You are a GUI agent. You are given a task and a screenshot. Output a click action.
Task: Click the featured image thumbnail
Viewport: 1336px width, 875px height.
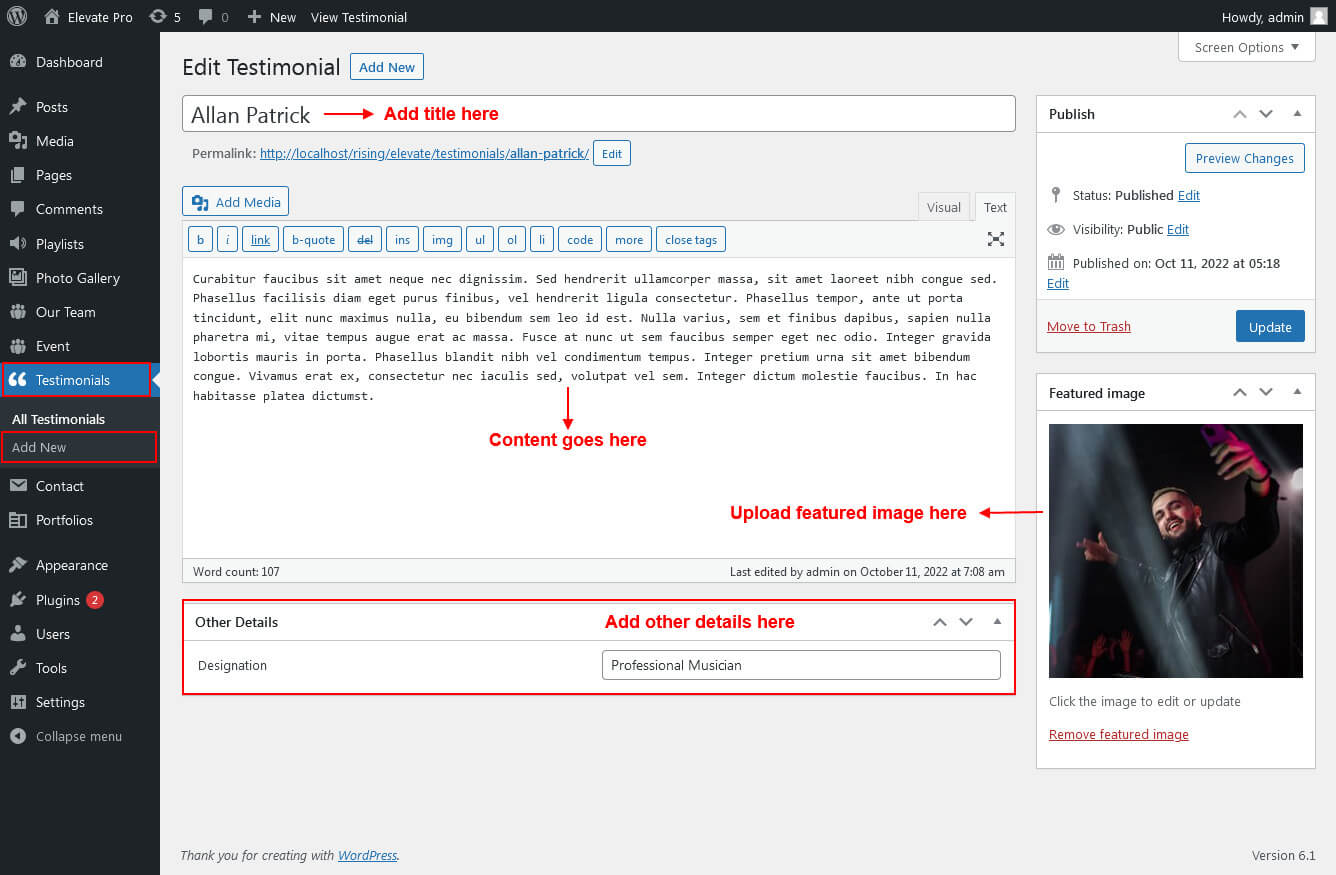(x=1175, y=551)
